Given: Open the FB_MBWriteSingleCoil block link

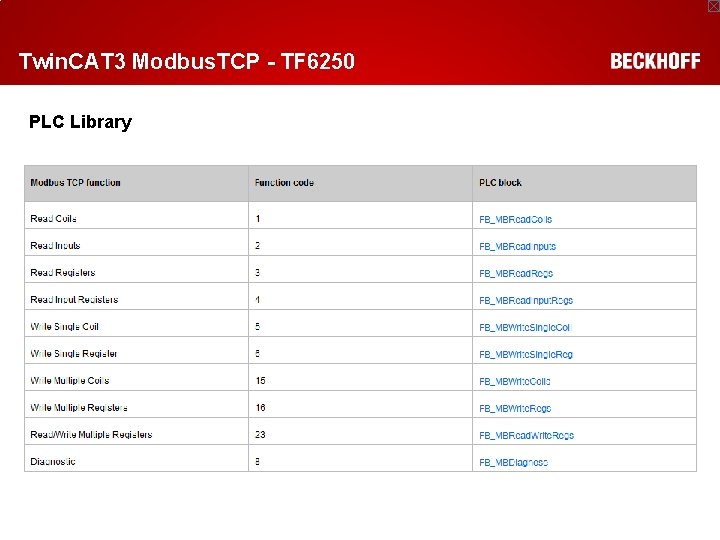Looking at the screenshot, I should 524,327.
